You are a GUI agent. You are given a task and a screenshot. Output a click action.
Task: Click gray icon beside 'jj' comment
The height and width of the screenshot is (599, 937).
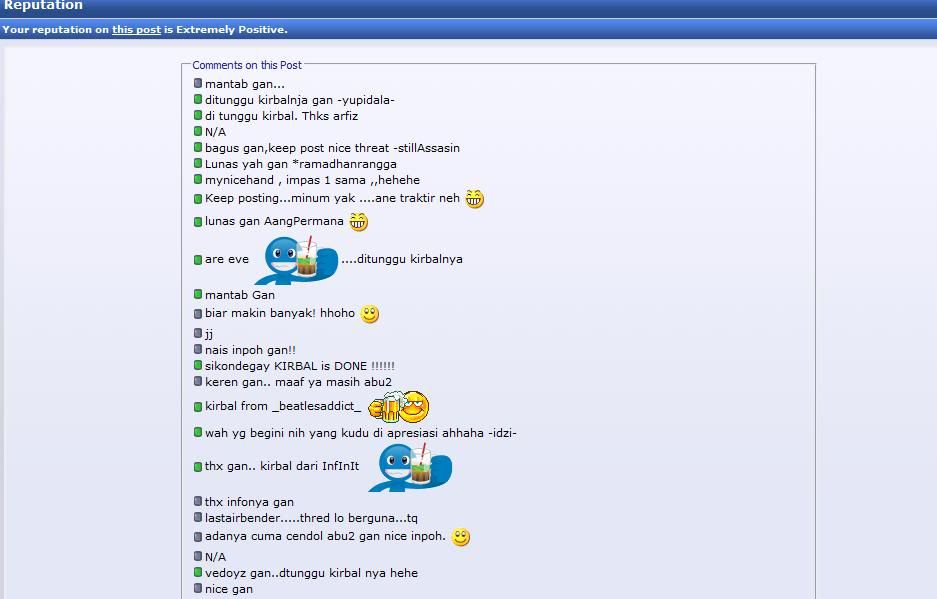point(198,333)
